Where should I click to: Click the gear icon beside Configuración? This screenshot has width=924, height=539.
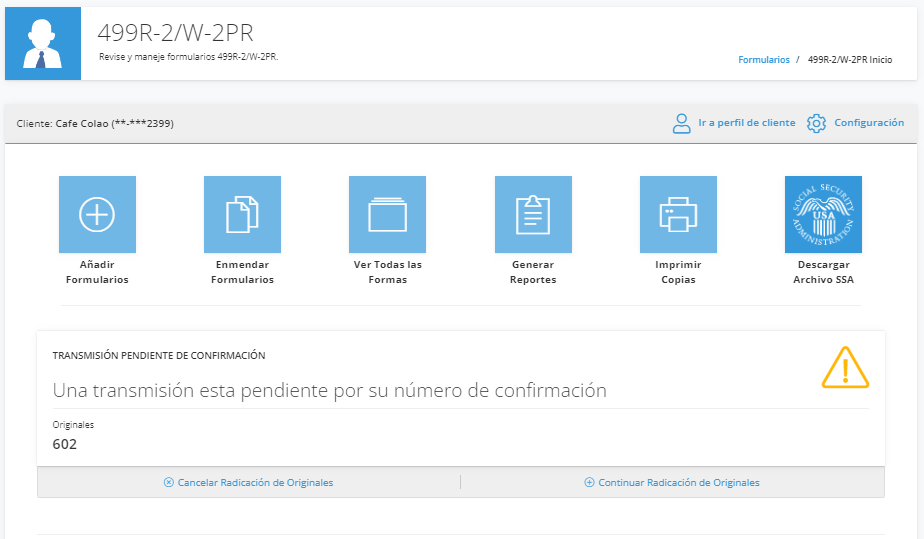(x=816, y=123)
